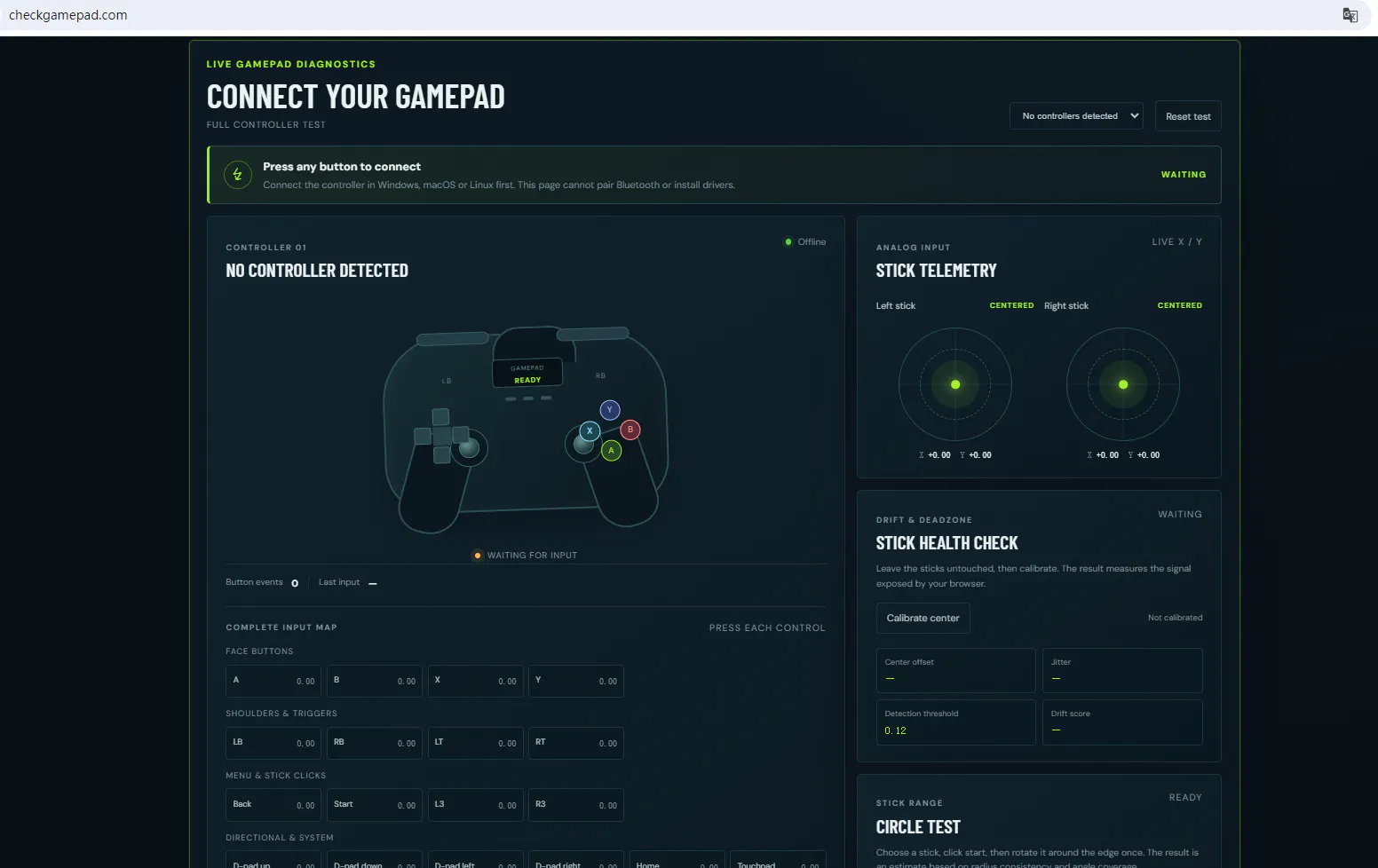Screen dimensions: 1378x868
Task: Click the Back button input cell
Action: point(273,805)
